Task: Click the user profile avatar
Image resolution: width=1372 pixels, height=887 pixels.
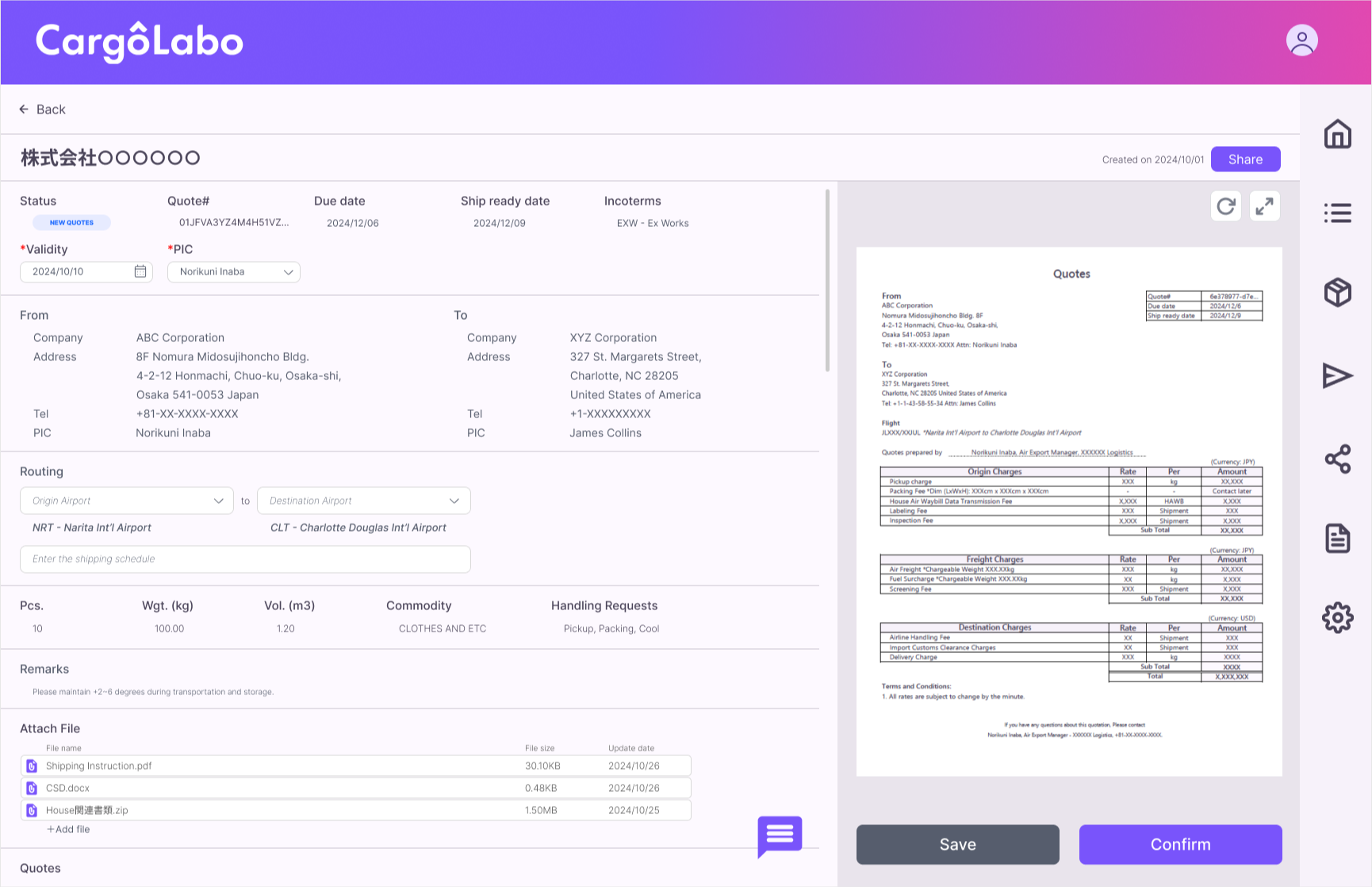Action: click(x=1301, y=40)
